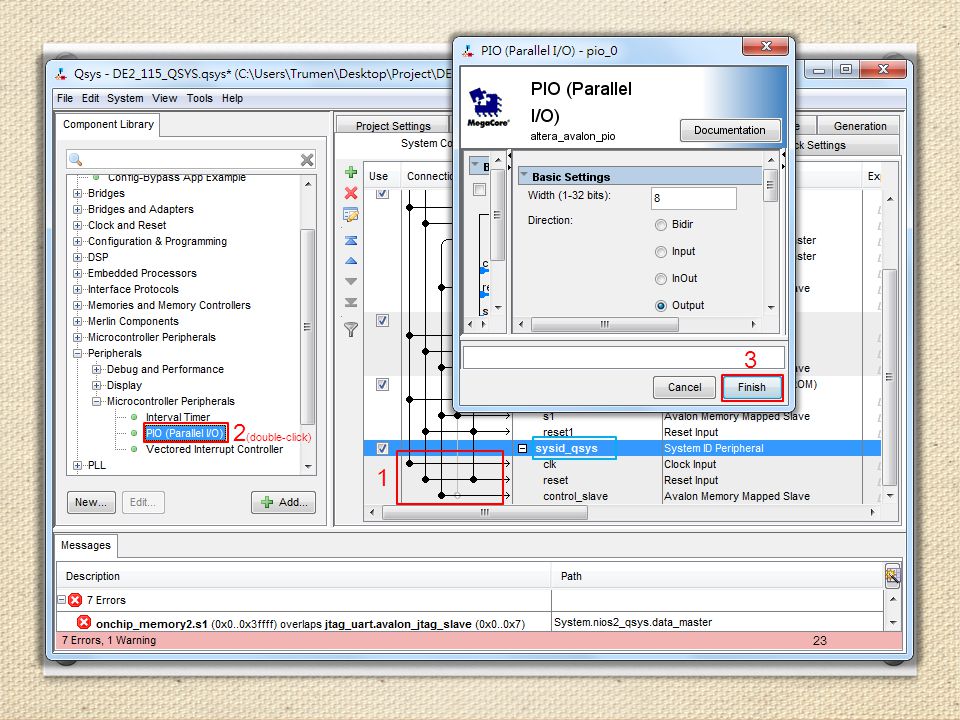The image size is (960, 720).
Task: Open the System menu
Action: [x=125, y=98]
